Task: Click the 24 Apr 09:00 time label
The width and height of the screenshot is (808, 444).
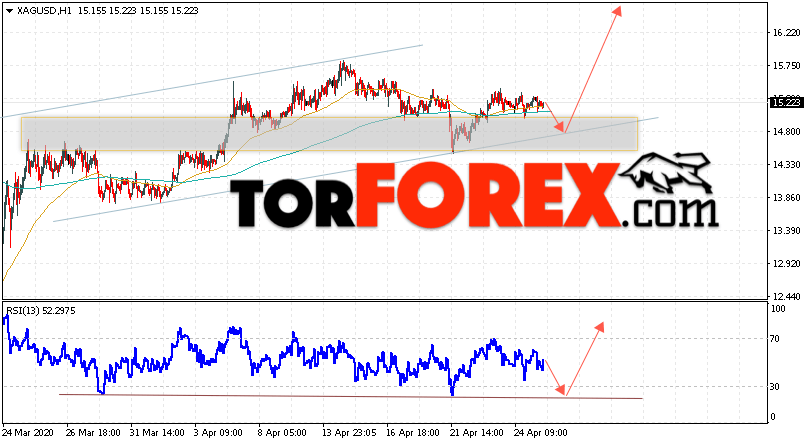Action: (540, 433)
